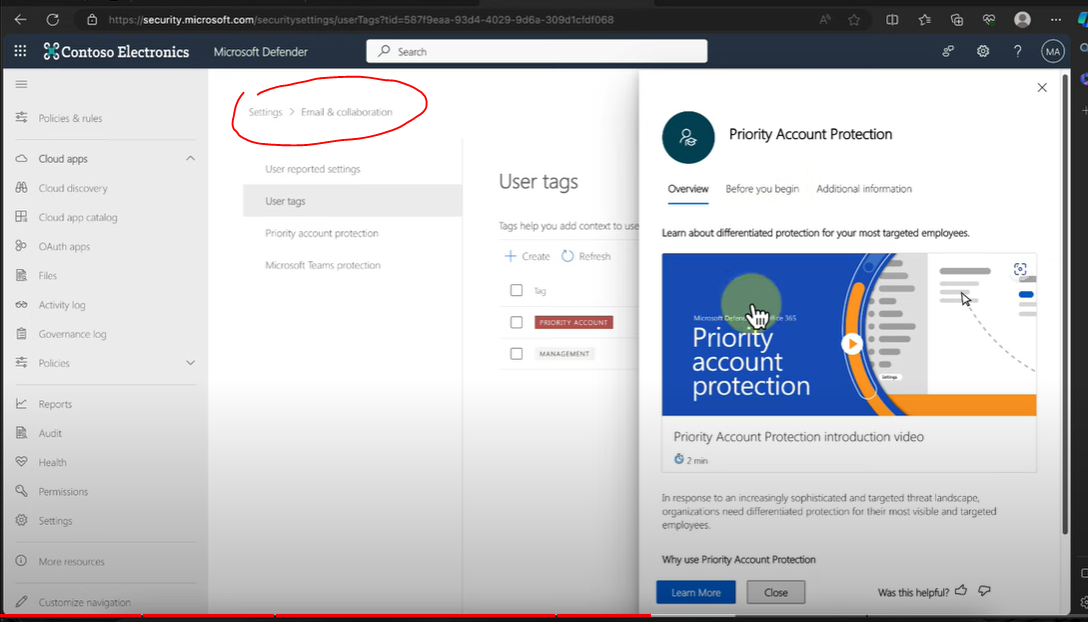Screen dimensions: 1088x622
Task: Close the Priority Account Protection panel with X
Action: click(1042, 88)
